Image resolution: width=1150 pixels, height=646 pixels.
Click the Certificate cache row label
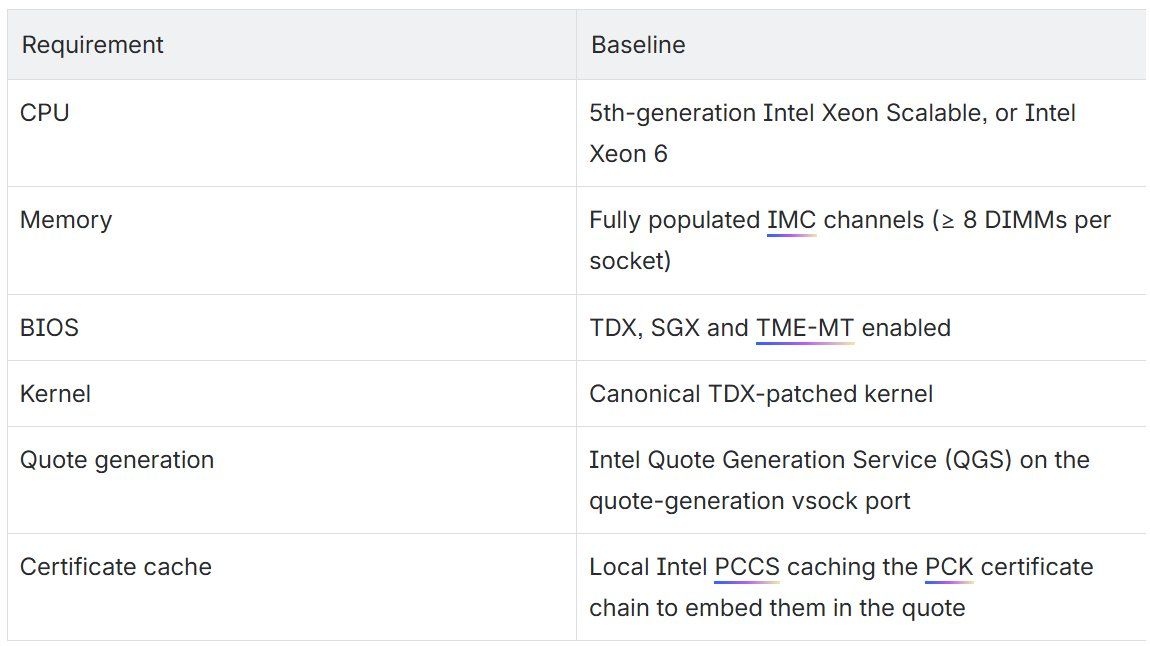116,567
